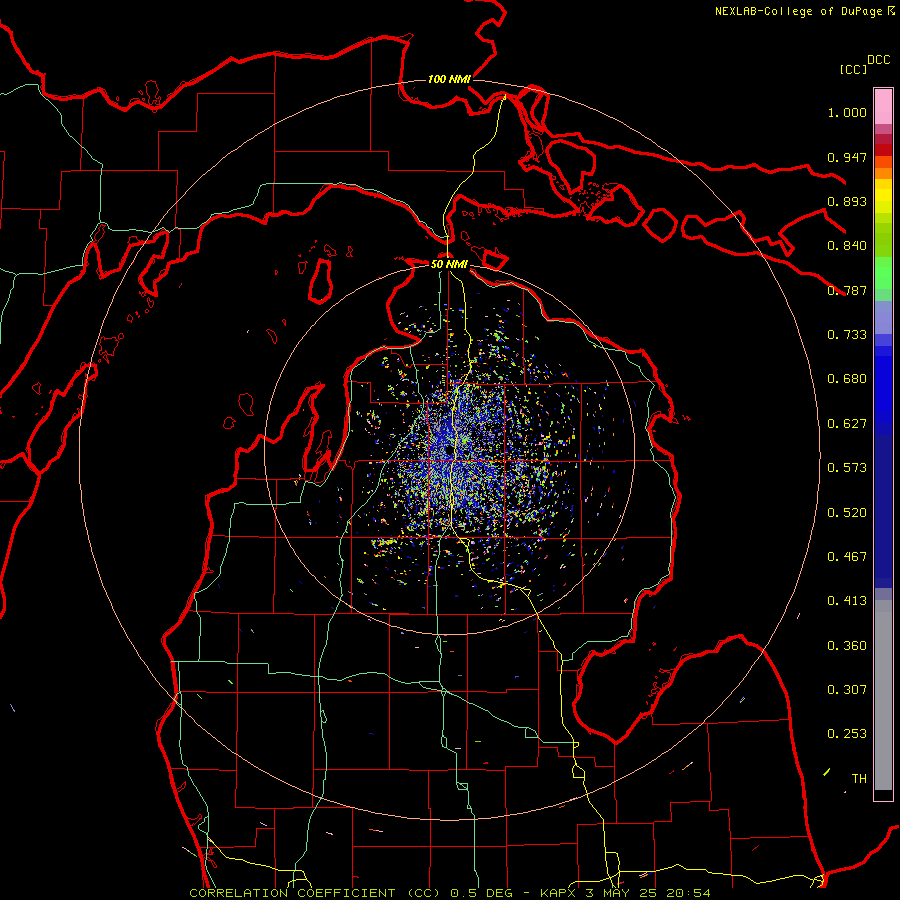The height and width of the screenshot is (900, 900).
Task: Click the 0.307 color bar value
Action: pyautogui.click(x=847, y=689)
